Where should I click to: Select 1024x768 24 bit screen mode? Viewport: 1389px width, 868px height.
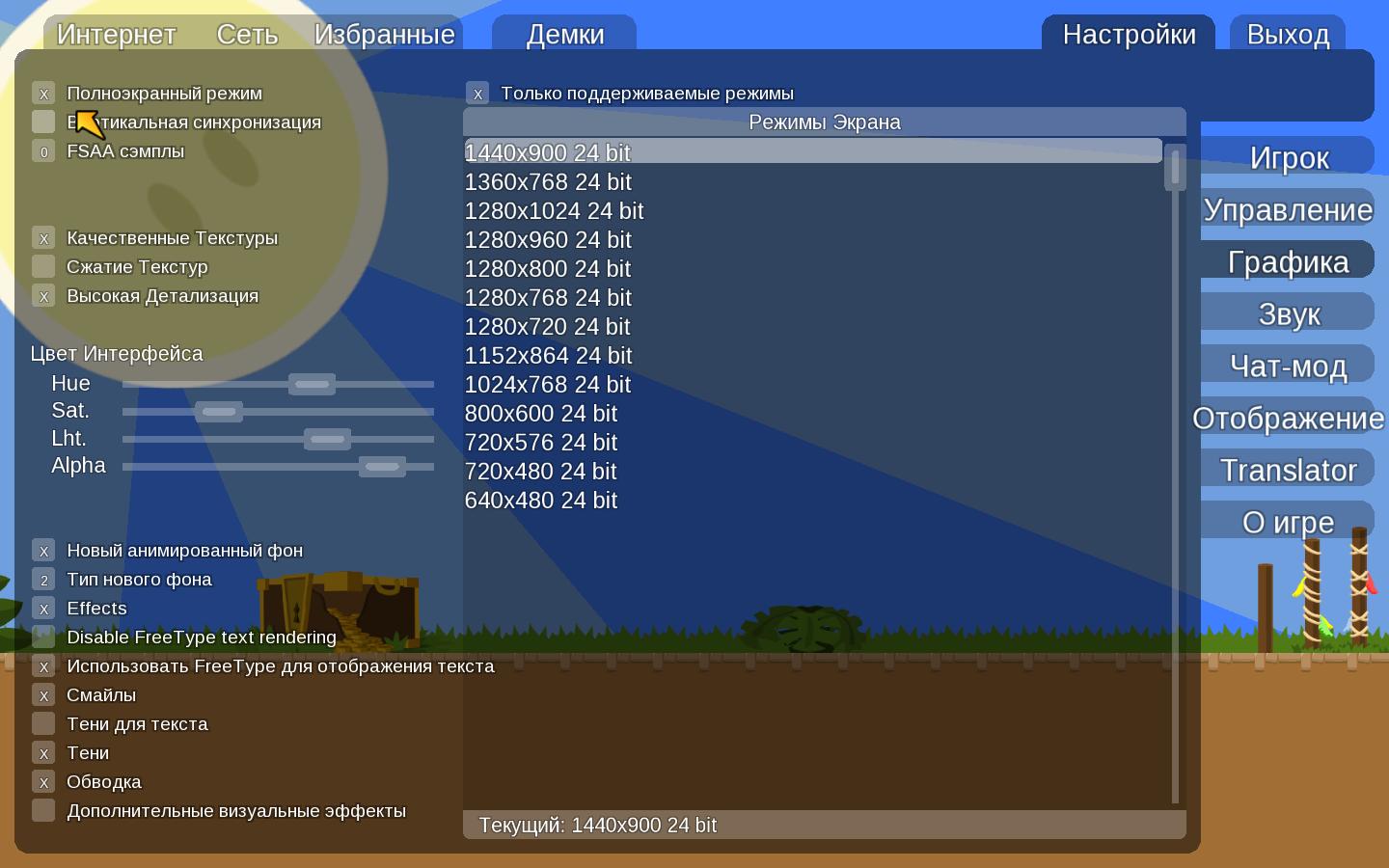click(x=813, y=384)
